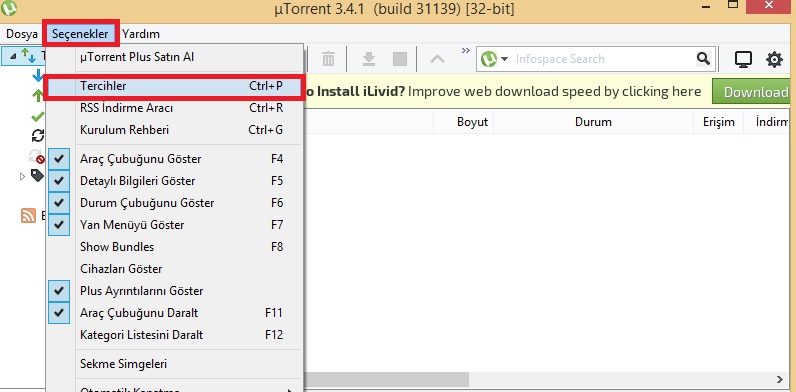This screenshot has height=392, width=796.
Task: Open the Yardım menu
Action: [141, 34]
